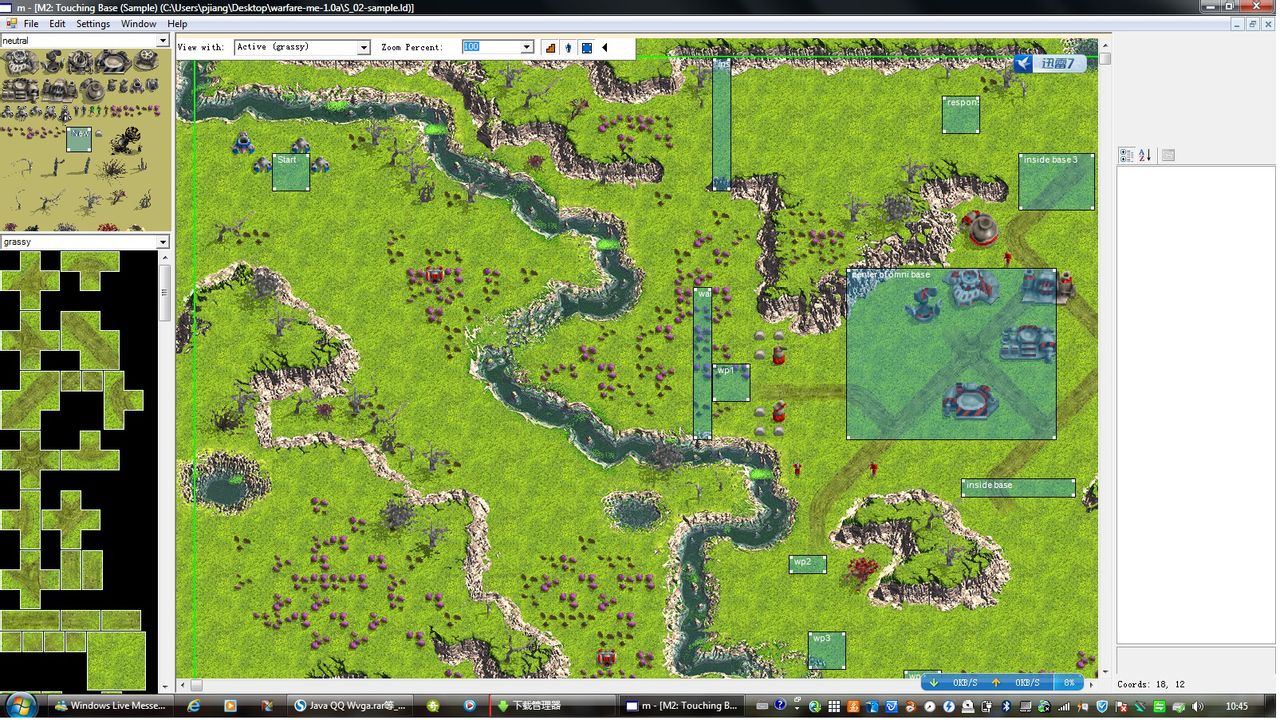
Task: Select the first neutral building in palette
Action: click(x=18, y=62)
